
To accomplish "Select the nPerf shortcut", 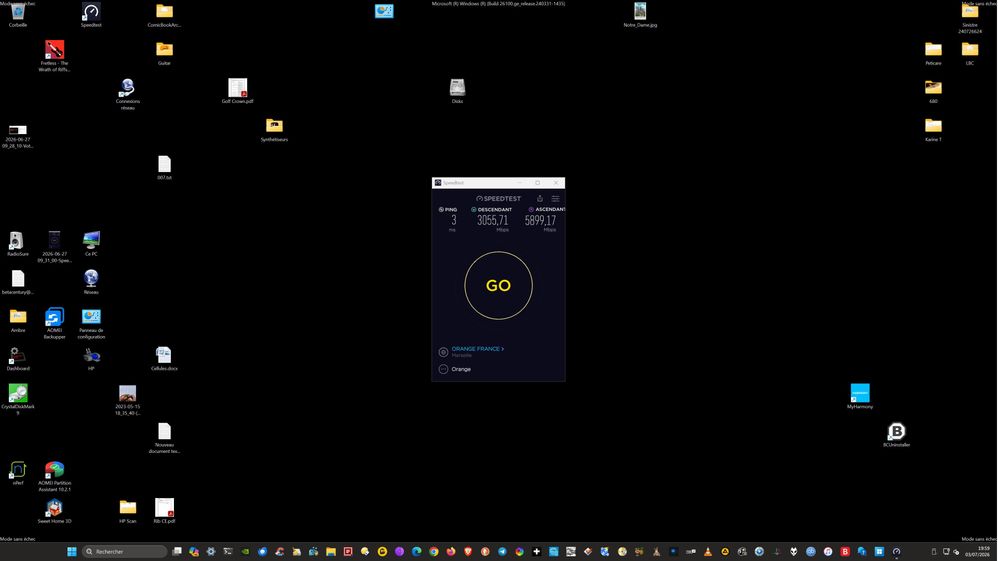I will tap(18, 473).
